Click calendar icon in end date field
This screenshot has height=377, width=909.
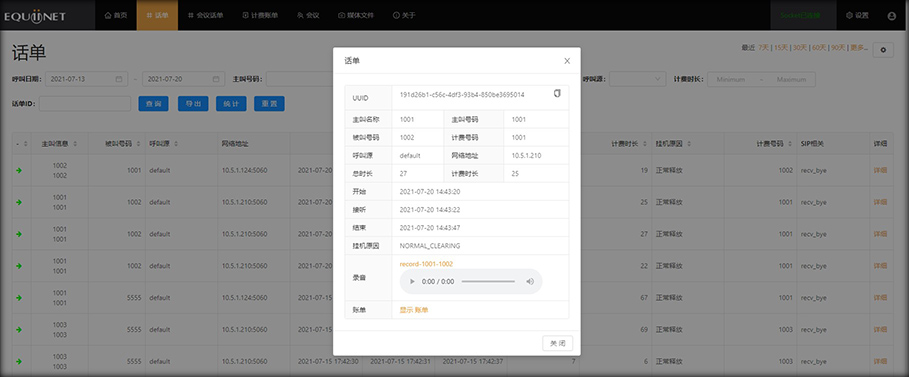pyautogui.click(x=216, y=79)
